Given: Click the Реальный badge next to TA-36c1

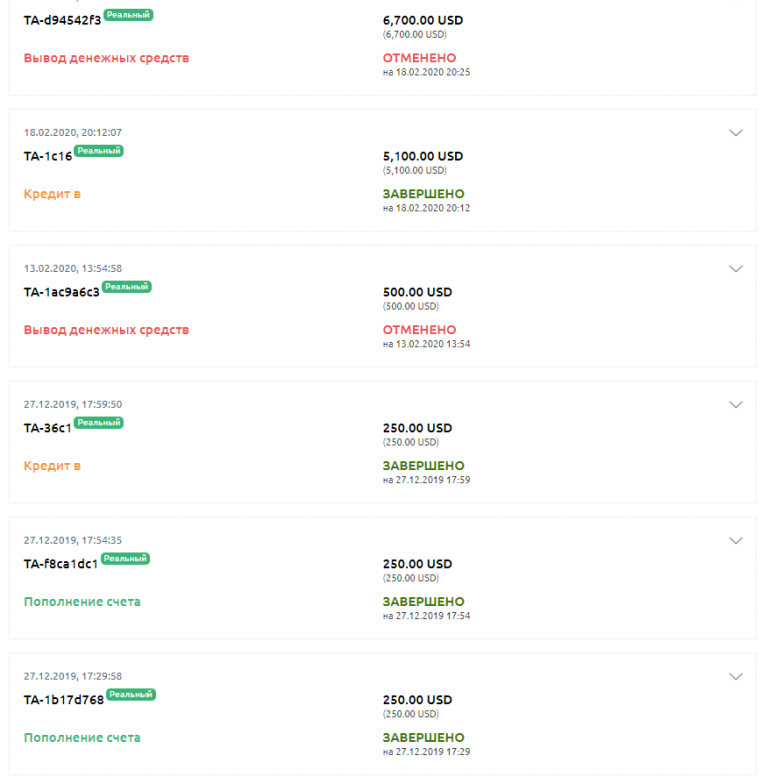Looking at the screenshot, I should [99, 423].
